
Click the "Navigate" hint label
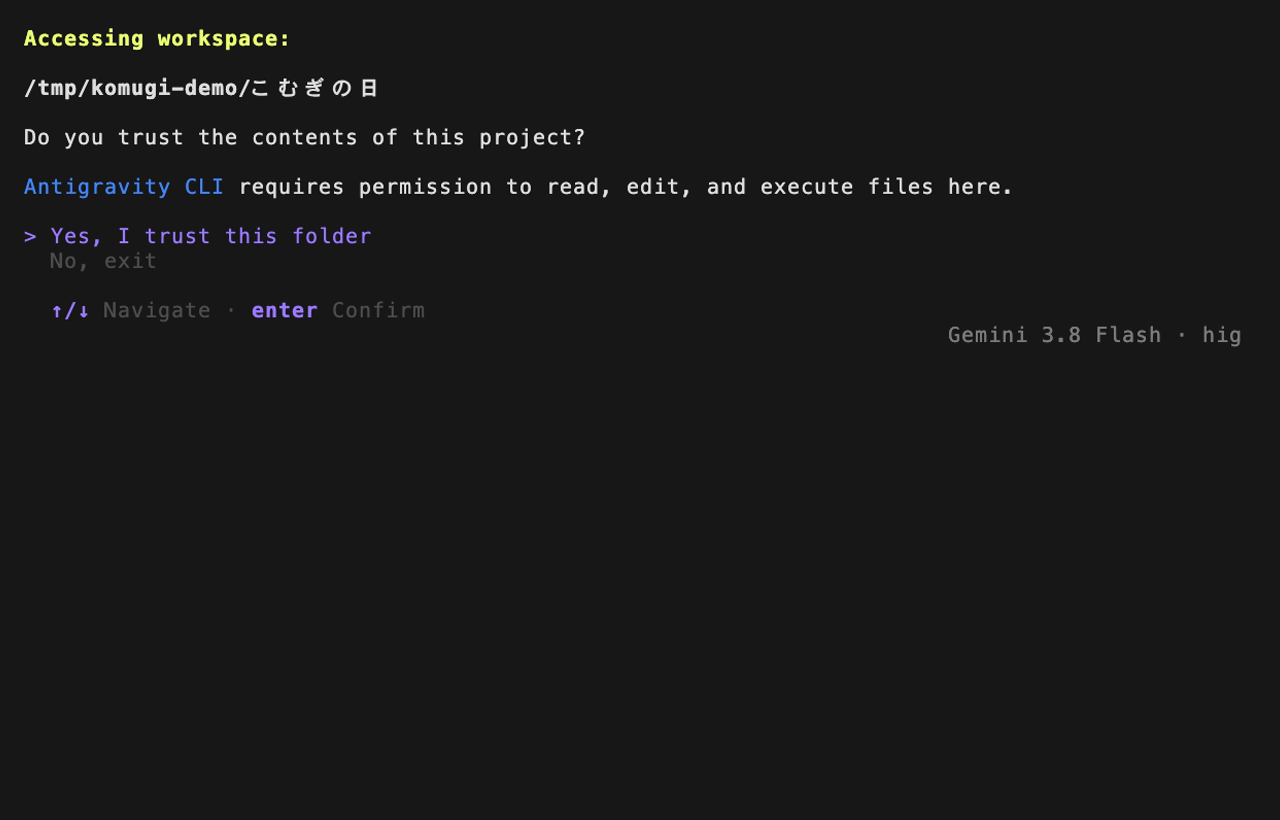coord(157,310)
